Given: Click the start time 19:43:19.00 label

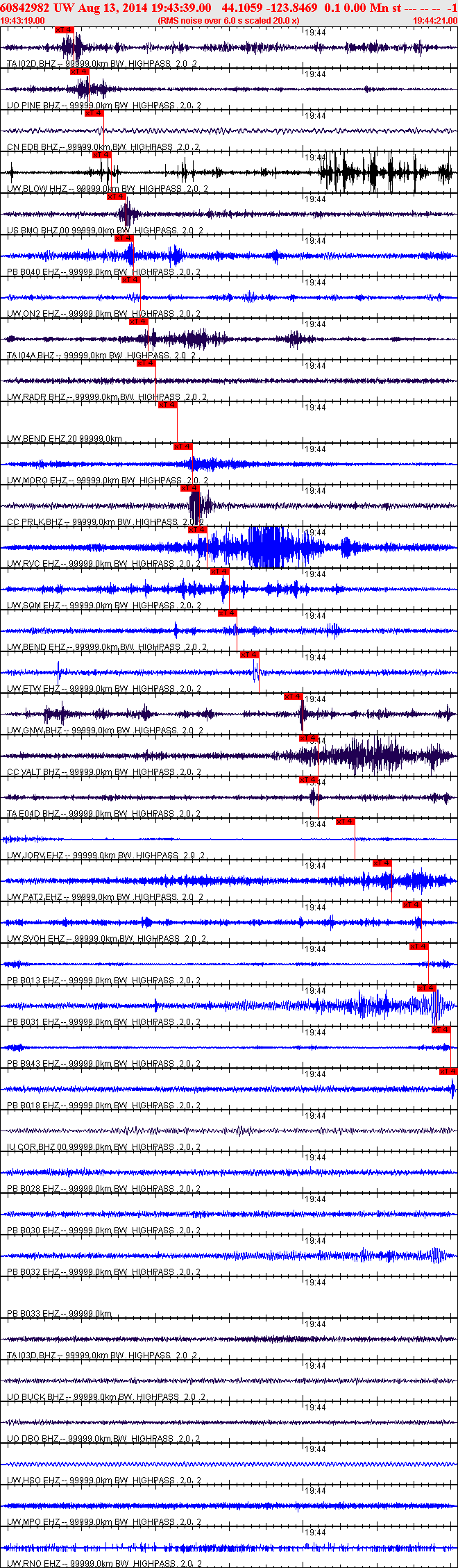Looking at the screenshot, I should pyautogui.click(x=23, y=21).
